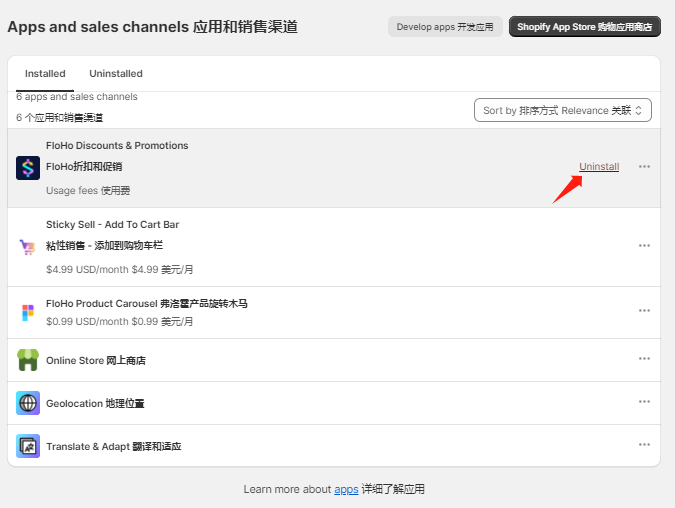675x508 pixels.
Task: Click the FloHo Product Carousel icon
Action: 28,312
